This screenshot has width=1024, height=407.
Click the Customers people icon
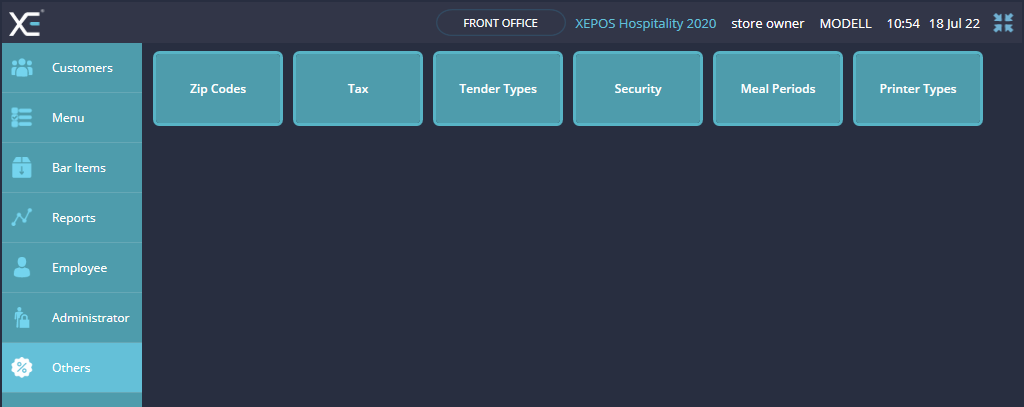(22, 68)
